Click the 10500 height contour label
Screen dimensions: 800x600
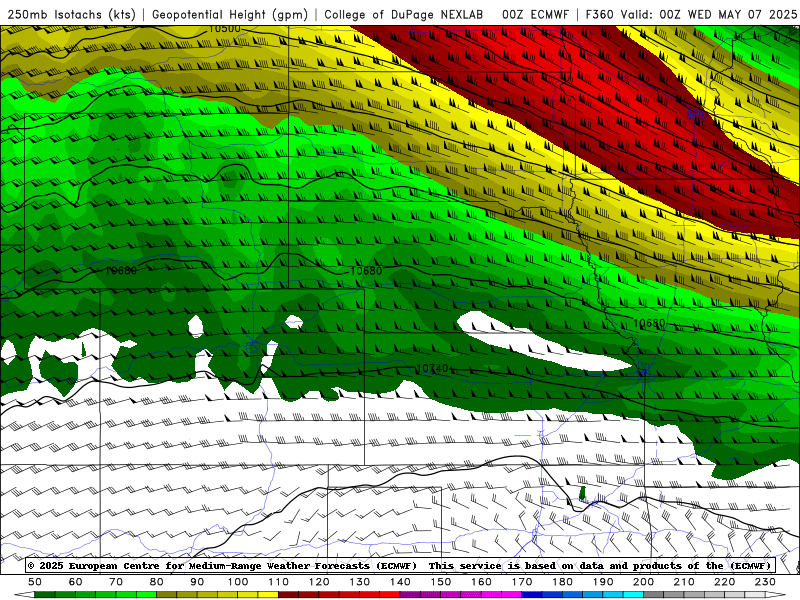coord(224,29)
